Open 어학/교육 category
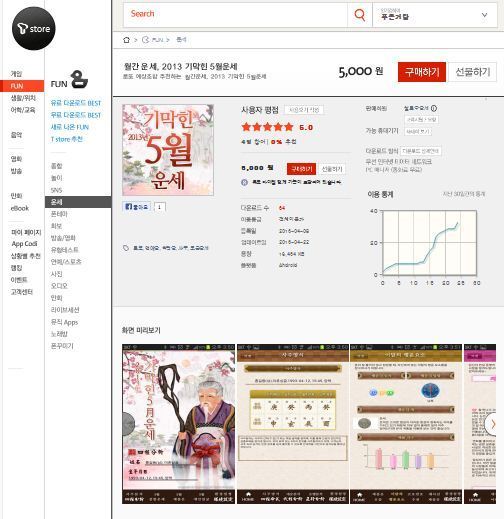This screenshot has height=519, width=504. [23, 110]
